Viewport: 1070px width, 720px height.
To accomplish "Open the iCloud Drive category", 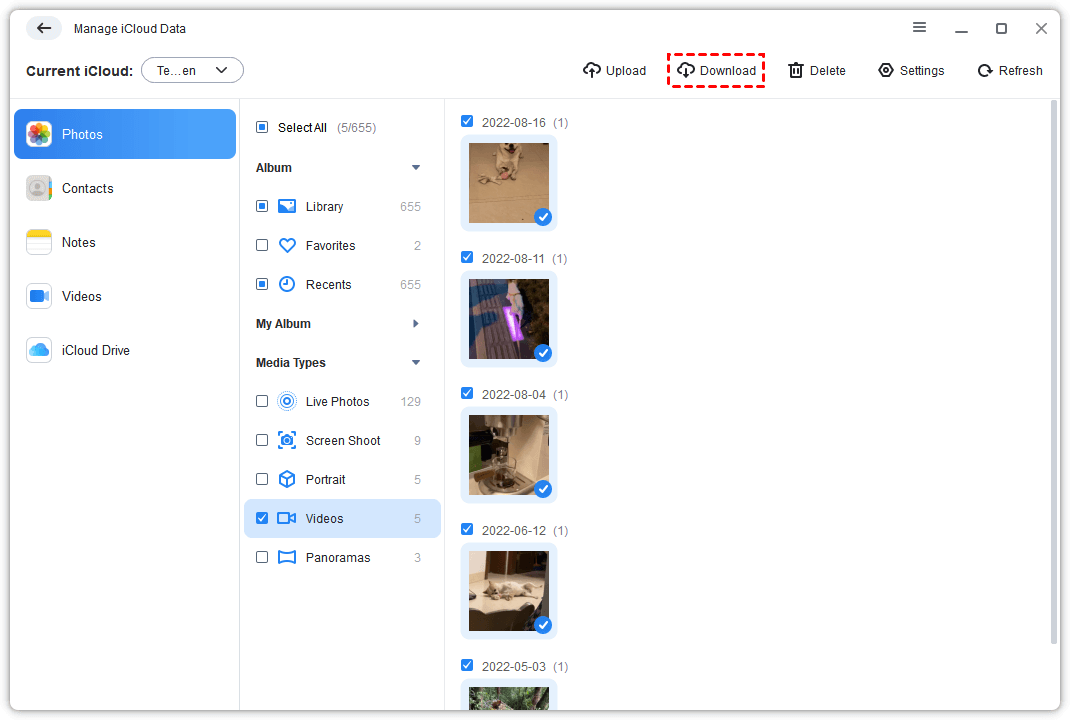I will point(125,349).
